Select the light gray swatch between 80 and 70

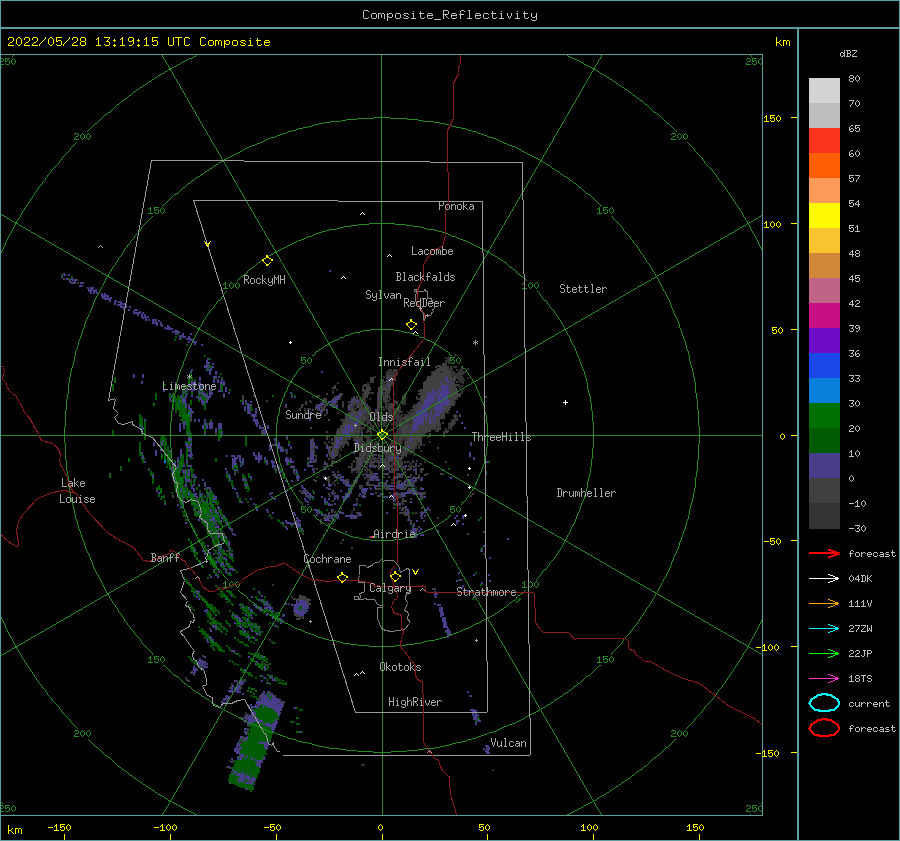point(824,91)
